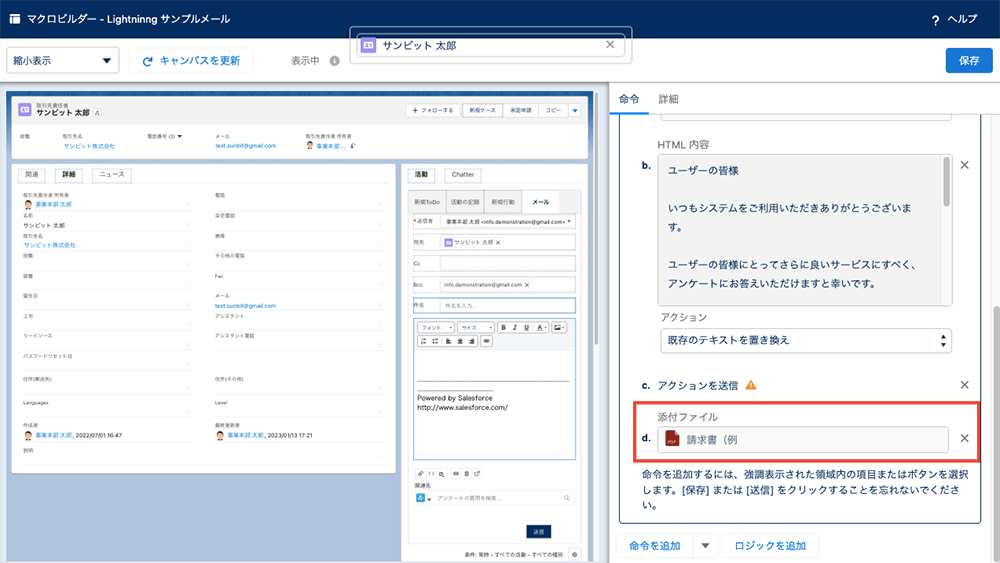1000x563 pixels.
Task: Open the 送信者 sender dropdown
Action: [x=508, y=222]
